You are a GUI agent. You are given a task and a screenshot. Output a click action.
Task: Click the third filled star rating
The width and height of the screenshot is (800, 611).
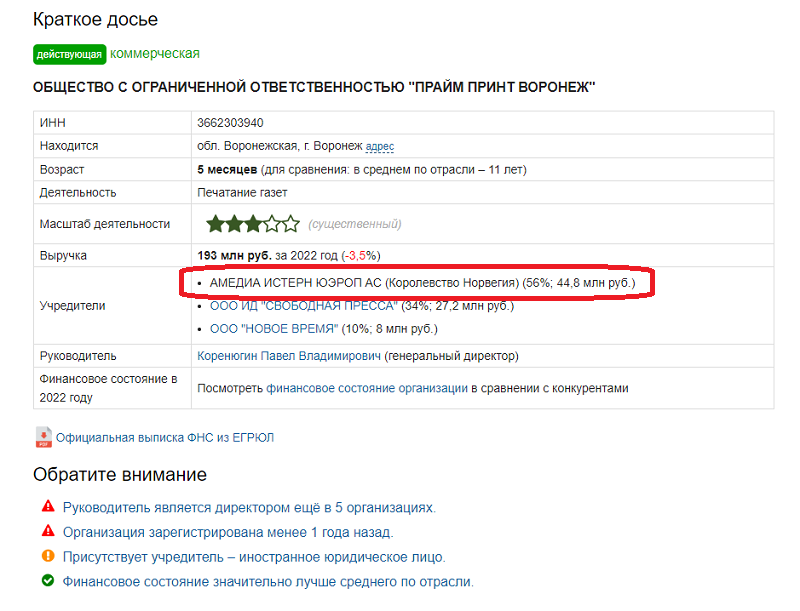point(254,223)
